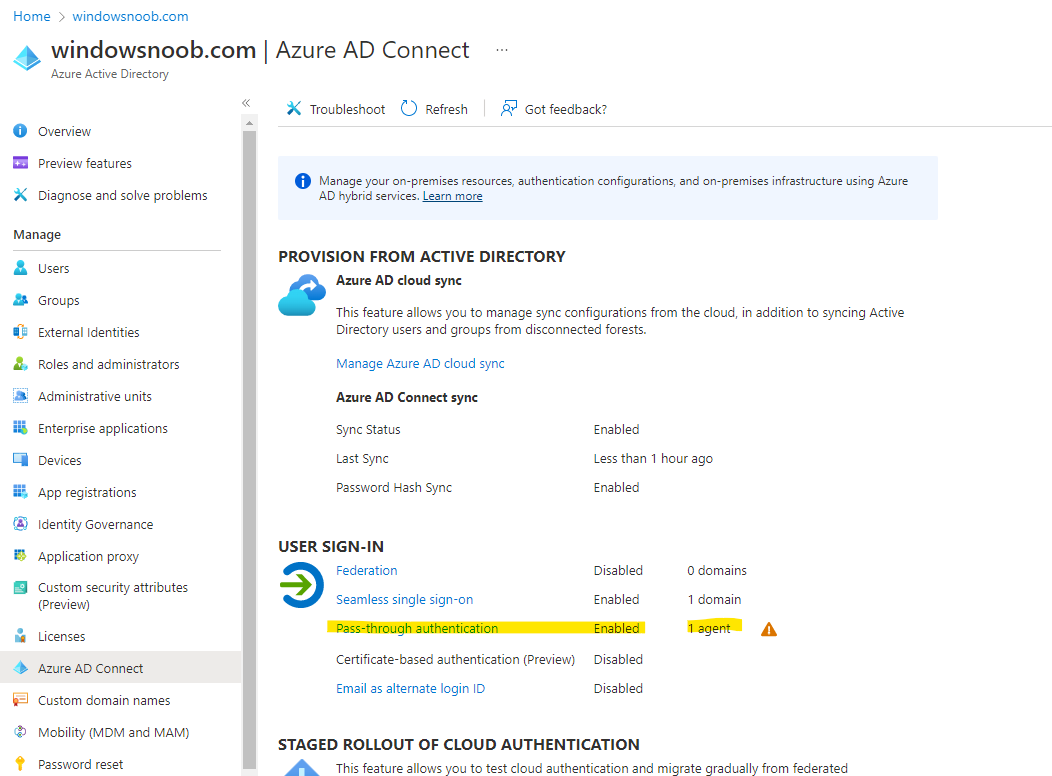Click the feedback person icon

509,108
